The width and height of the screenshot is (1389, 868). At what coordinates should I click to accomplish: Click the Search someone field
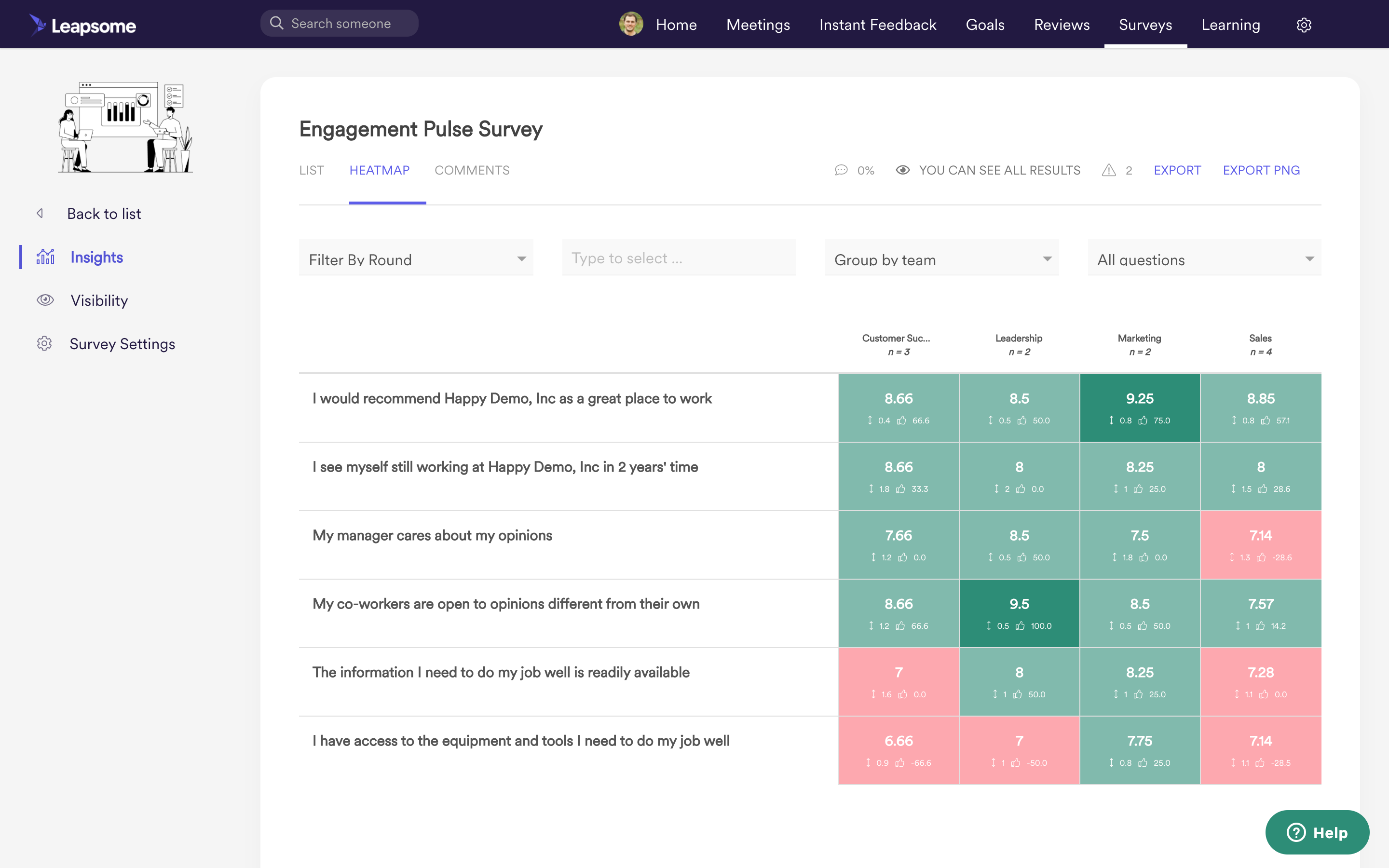click(340, 24)
